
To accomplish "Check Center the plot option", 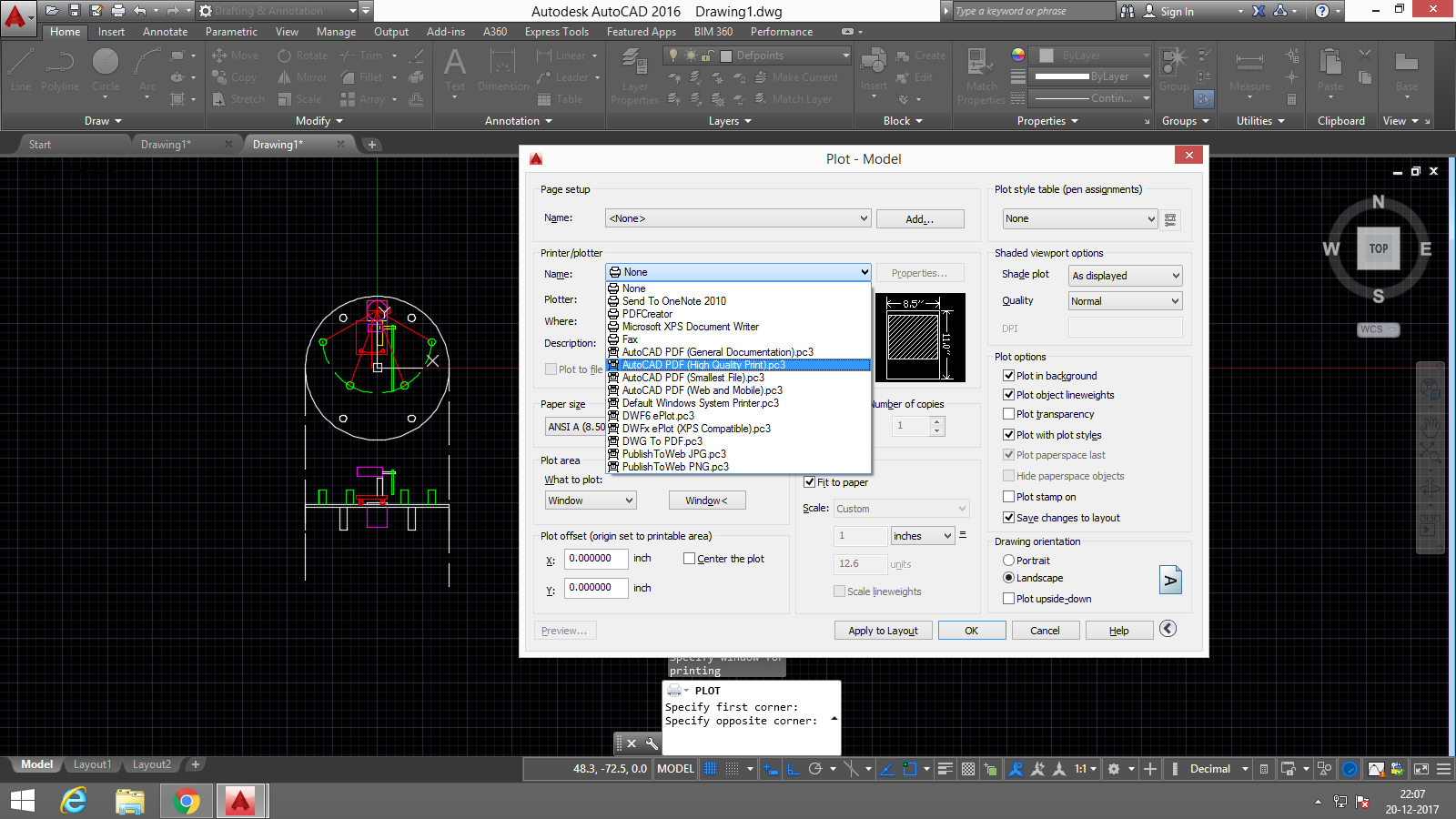I will pos(689,559).
